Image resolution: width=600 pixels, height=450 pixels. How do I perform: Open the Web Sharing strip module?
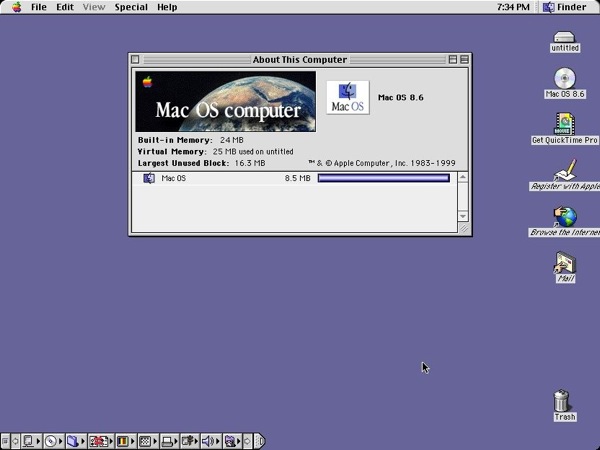pyautogui.click(x=233, y=441)
